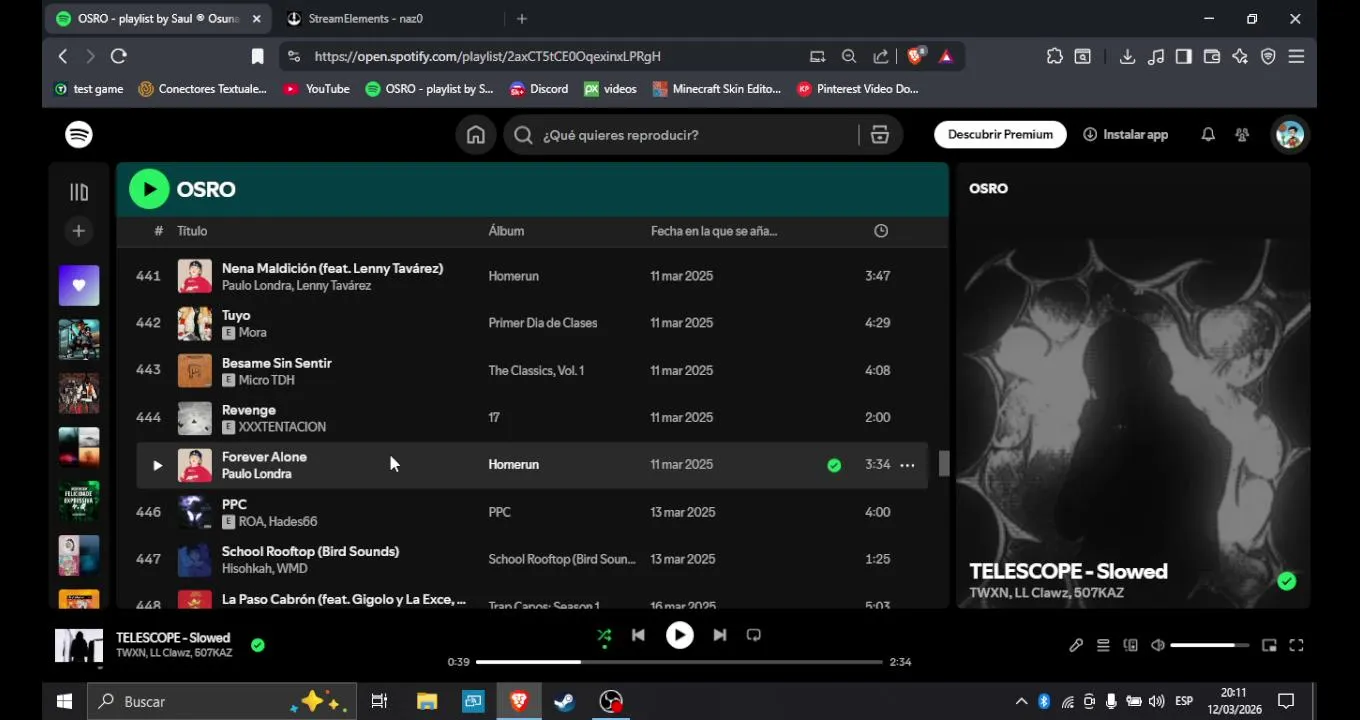Open a new browser tab

pyautogui.click(x=522, y=19)
